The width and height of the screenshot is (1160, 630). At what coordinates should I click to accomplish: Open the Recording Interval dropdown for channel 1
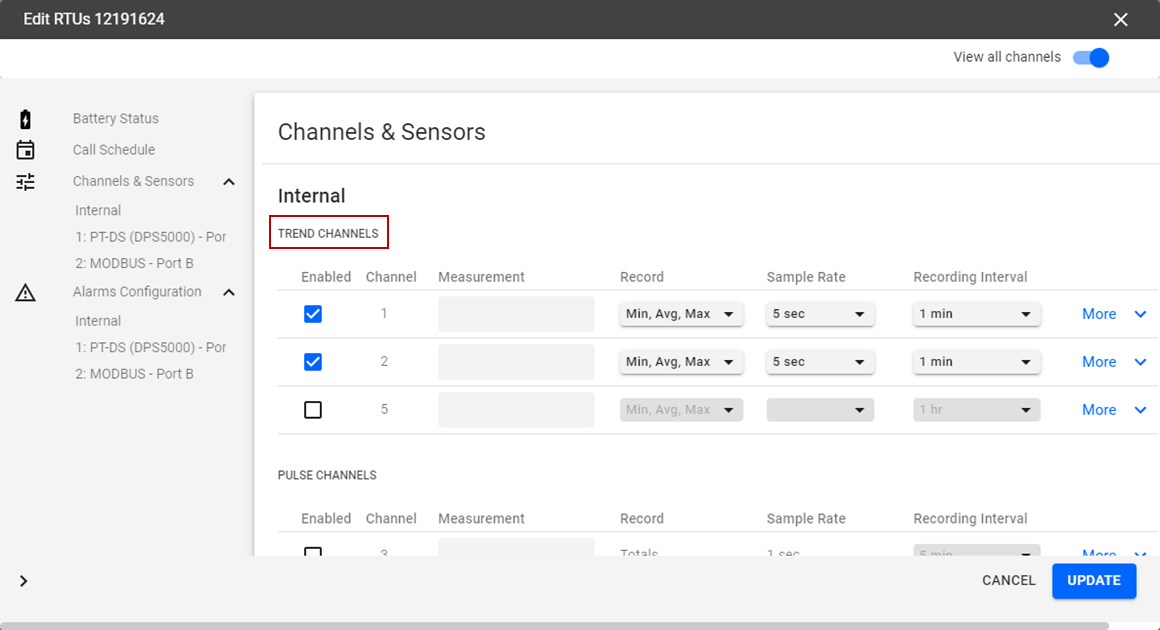coord(976,314)
